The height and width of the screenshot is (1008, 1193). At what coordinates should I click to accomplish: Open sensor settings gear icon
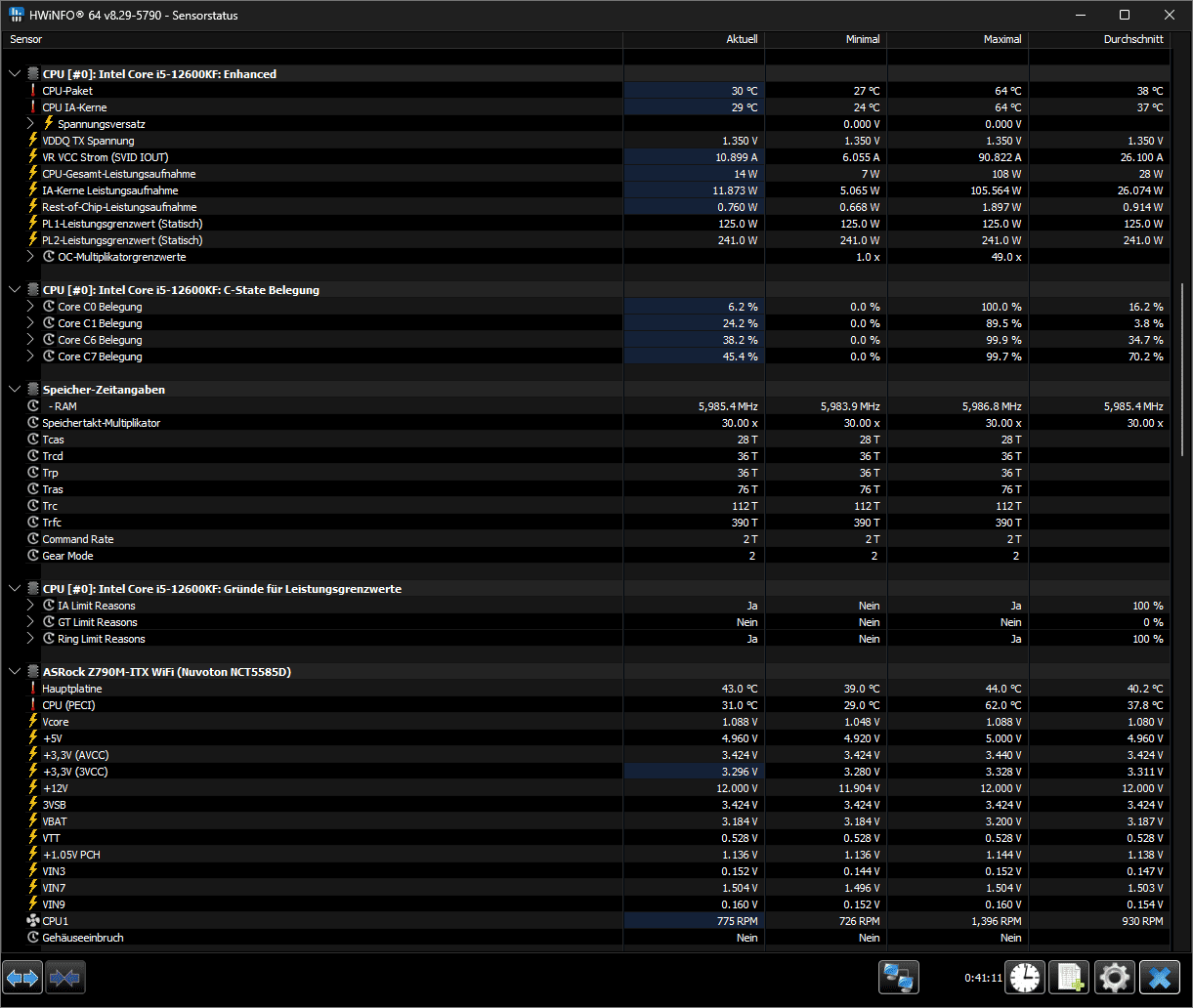pyautogui.click(x=1115, y=977)
